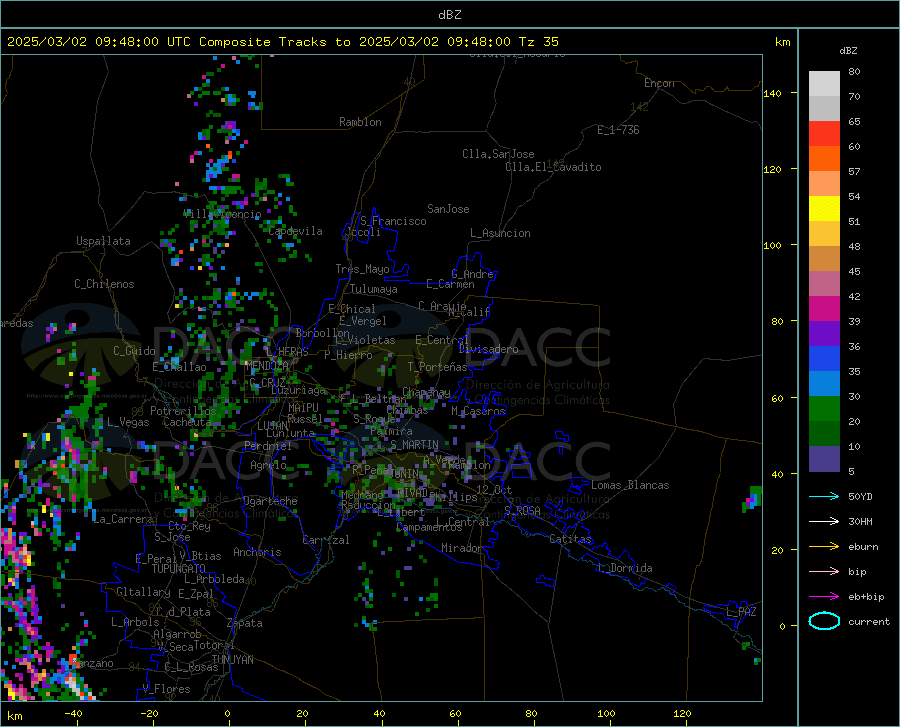Screen dimensions: 900x727
Task: Click the 0 km mark on right axis
Action: [782, 626]
